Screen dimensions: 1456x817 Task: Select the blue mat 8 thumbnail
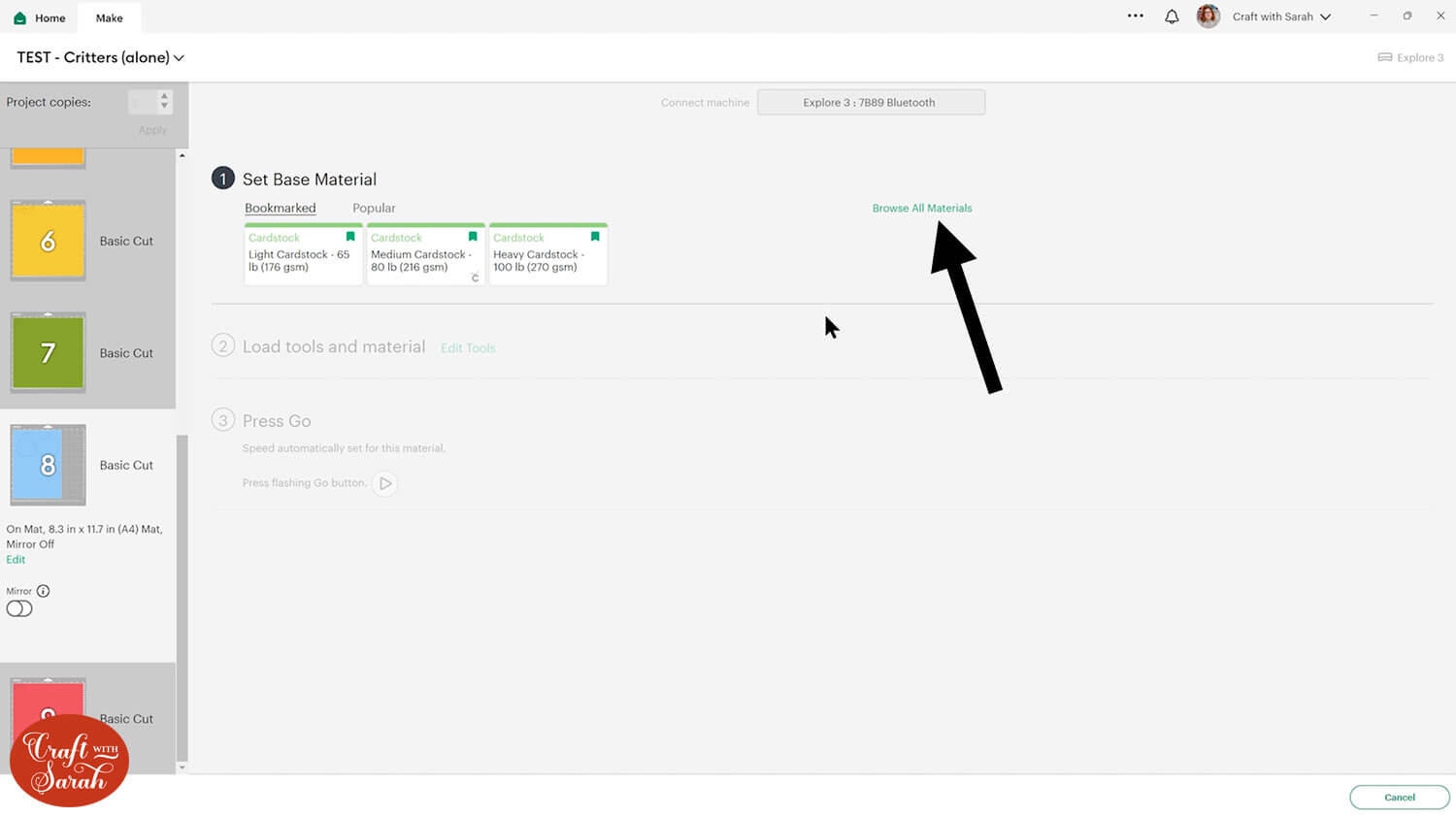click(x=48, y=465)
